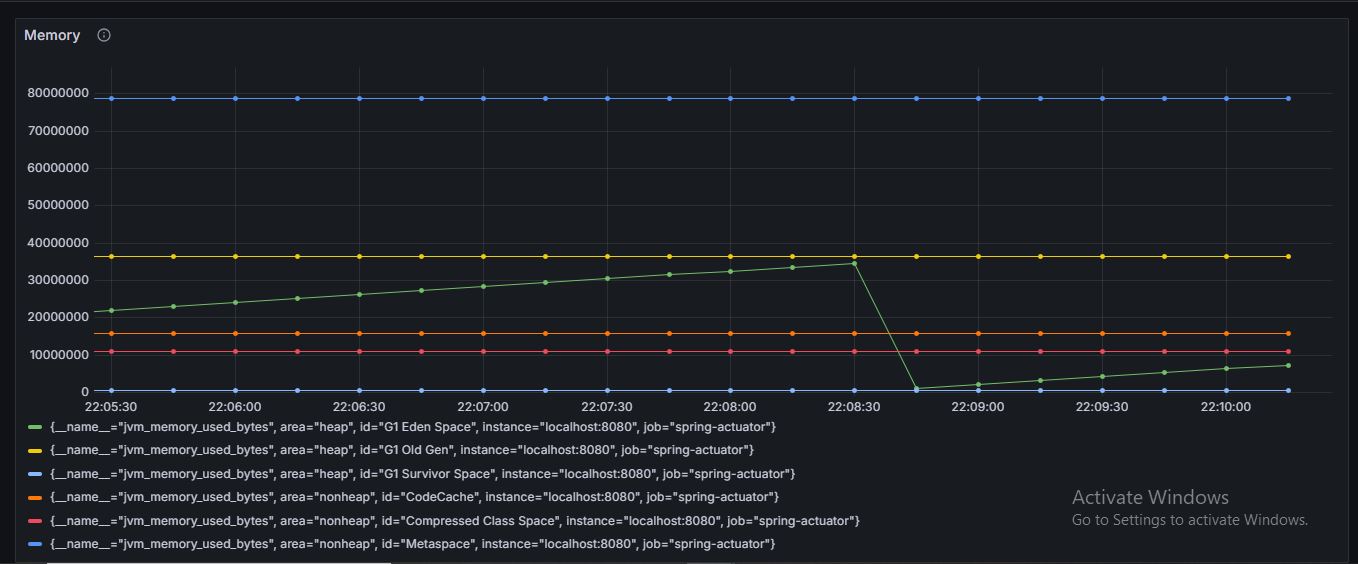Click the green G1 Eden Space color swatch

[35, 427]
